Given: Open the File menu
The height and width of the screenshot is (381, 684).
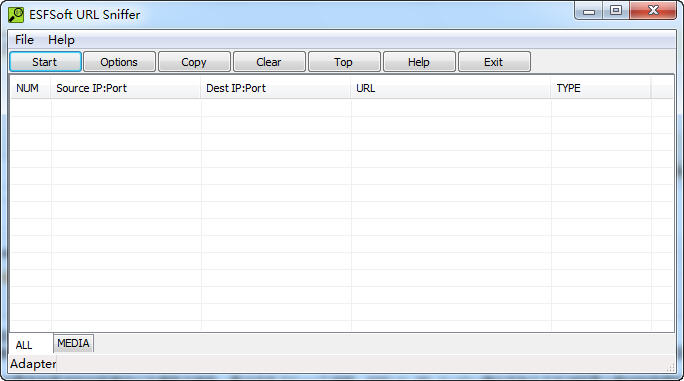Looking at the screenshot, I should (x=24, y=40).
